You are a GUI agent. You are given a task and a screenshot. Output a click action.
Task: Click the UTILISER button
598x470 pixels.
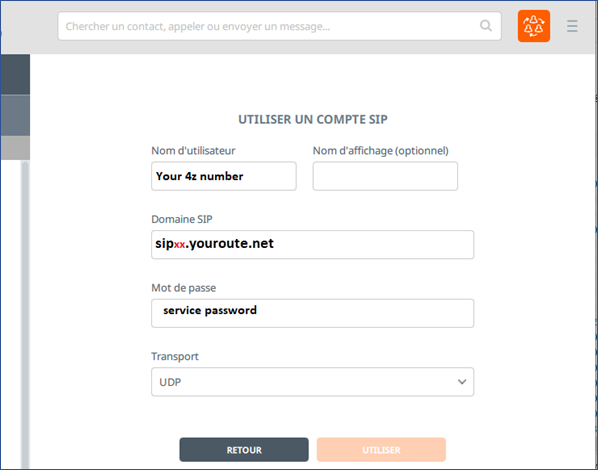tap(381, 450)
